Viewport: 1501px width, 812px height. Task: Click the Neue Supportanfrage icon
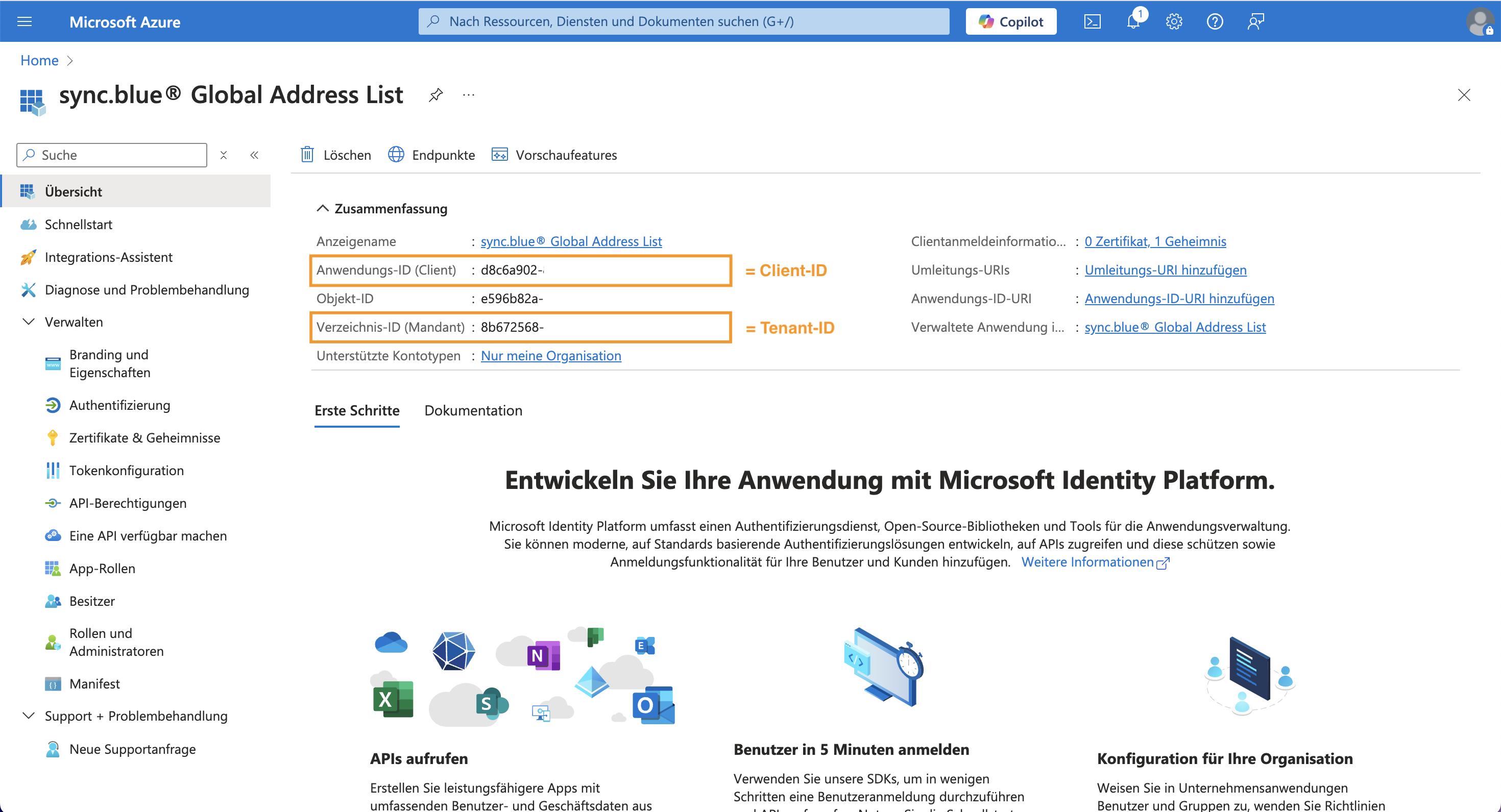53,749
